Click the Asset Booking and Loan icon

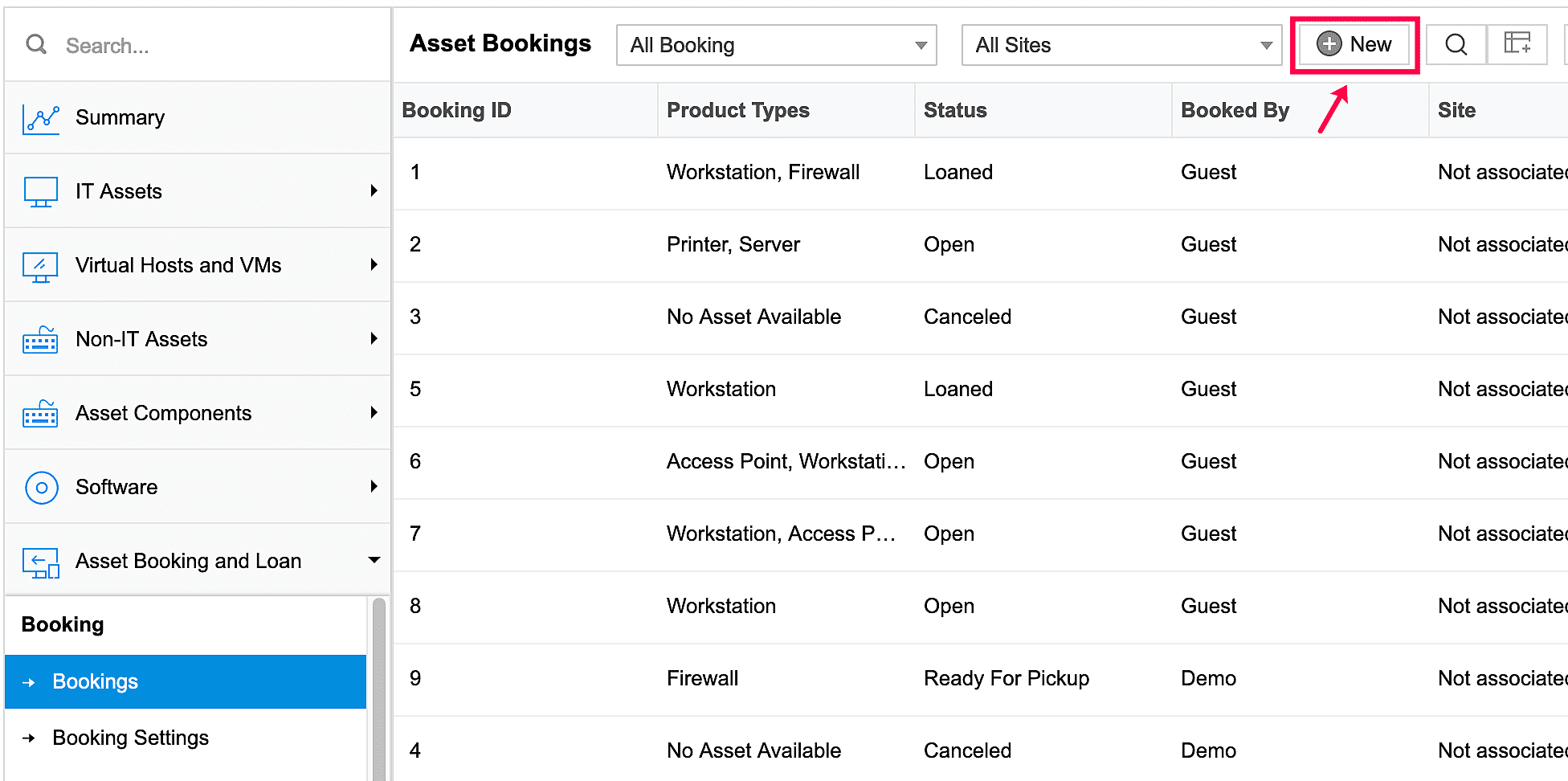(x=41, y=562)
